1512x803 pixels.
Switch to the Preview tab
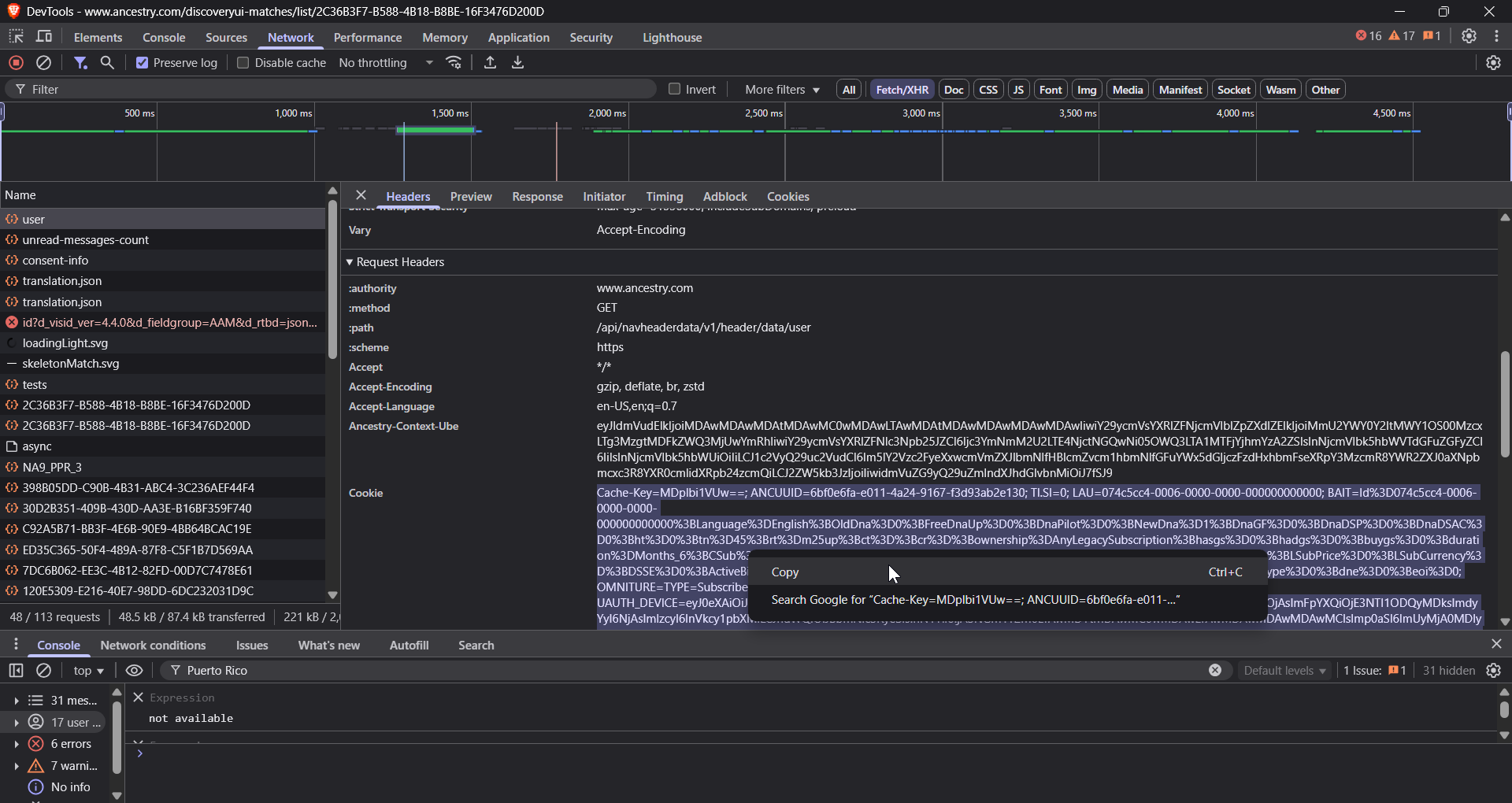[x=471, y=197]
